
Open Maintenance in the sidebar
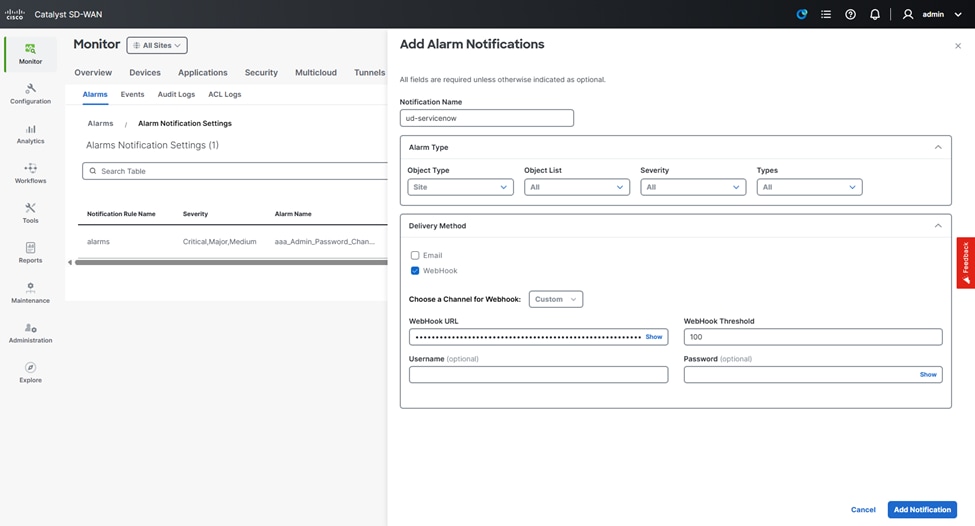(30, 293)
